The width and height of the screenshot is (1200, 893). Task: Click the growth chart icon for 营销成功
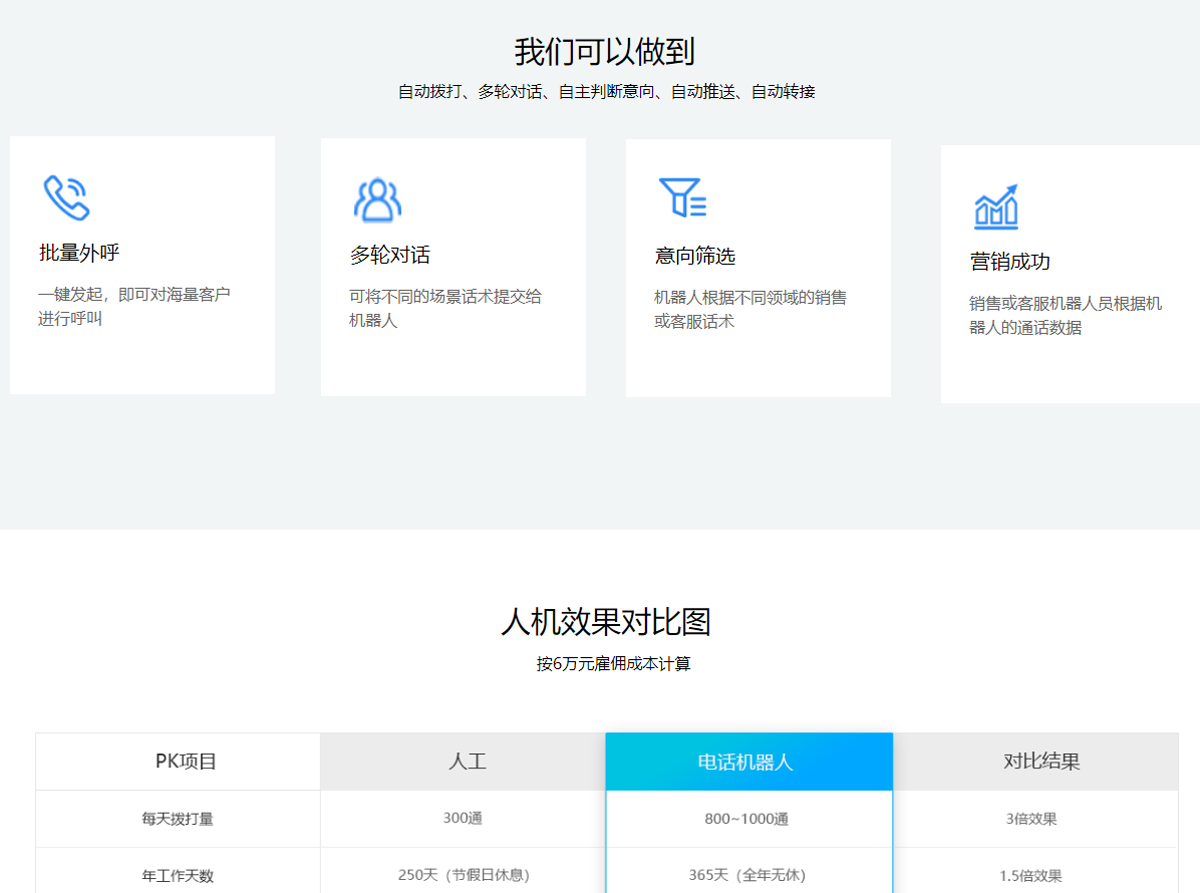[x=996, y=207]
